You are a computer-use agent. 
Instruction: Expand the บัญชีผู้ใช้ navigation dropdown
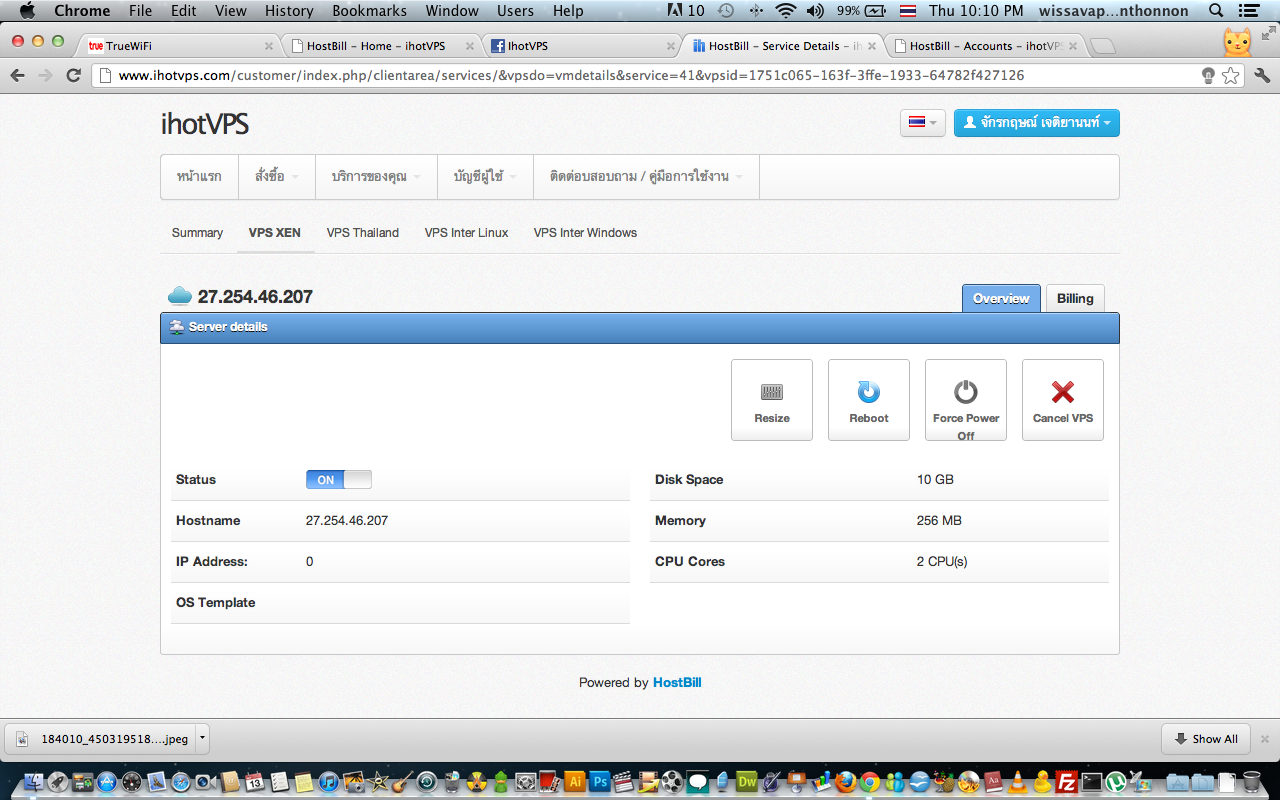485,177
